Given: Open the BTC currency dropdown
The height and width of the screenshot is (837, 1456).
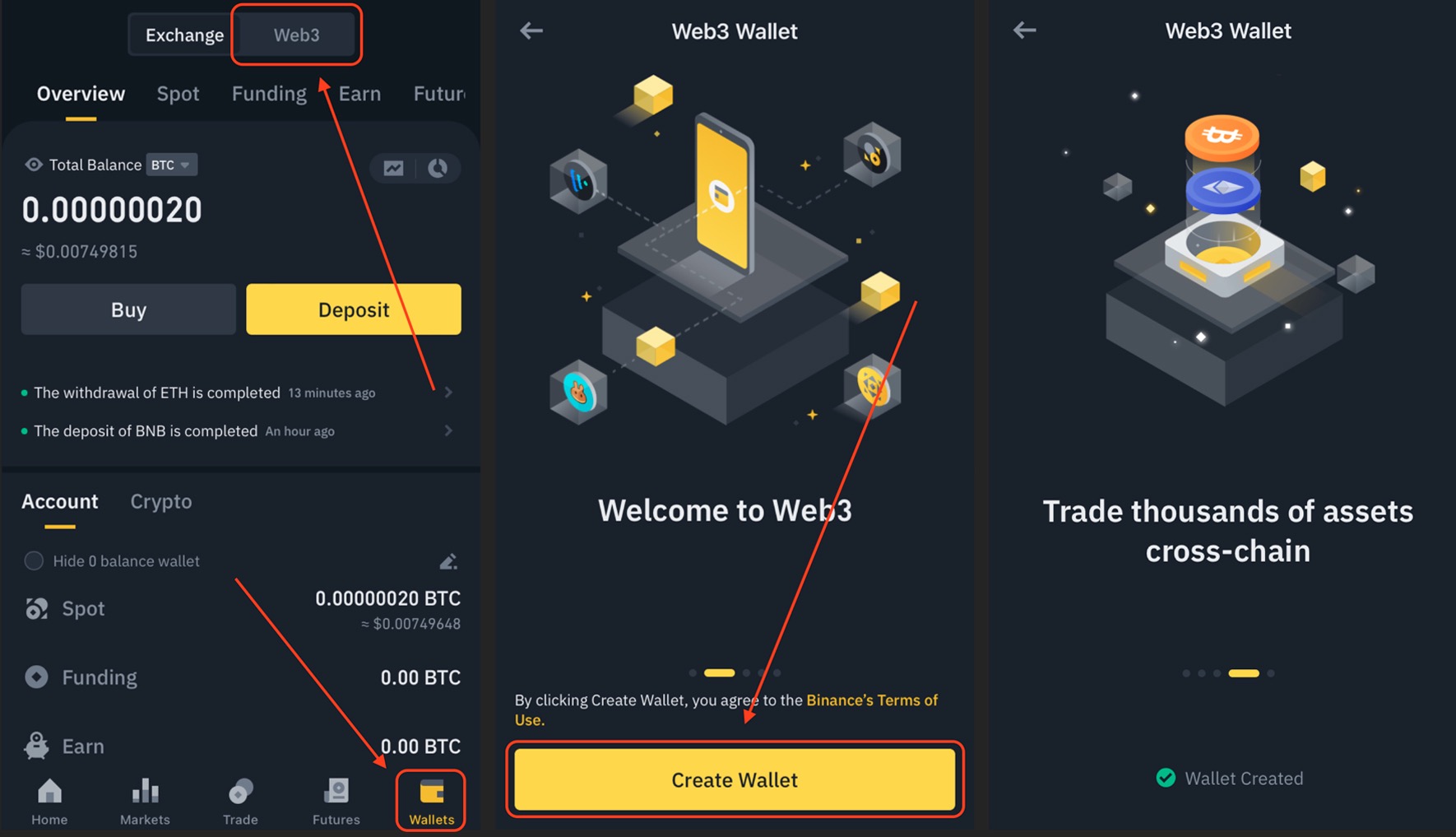Looking at the screenshot, I should pyautogui.click(x=171, y=165).
